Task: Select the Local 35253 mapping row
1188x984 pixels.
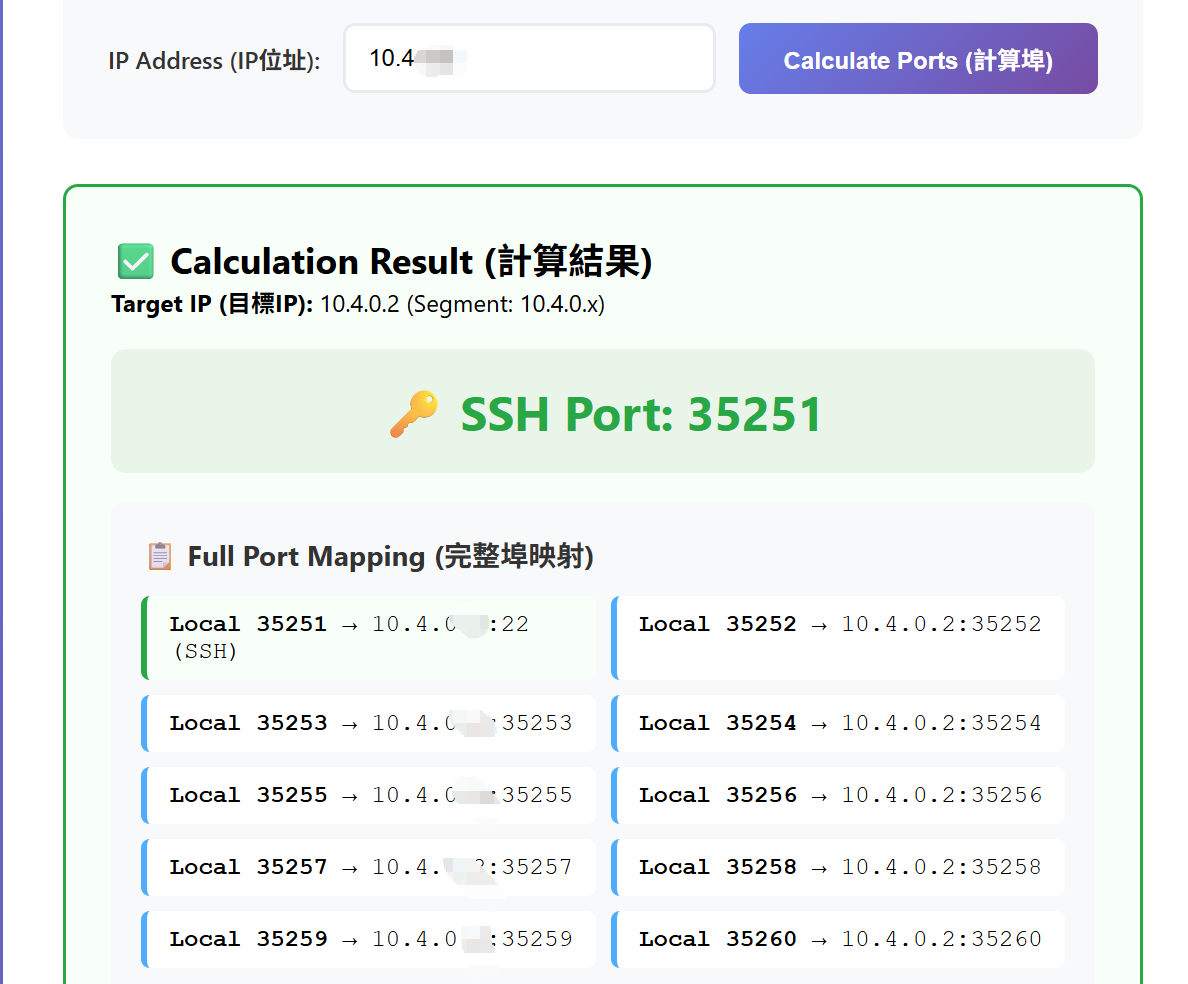Action: click(369, 723)
